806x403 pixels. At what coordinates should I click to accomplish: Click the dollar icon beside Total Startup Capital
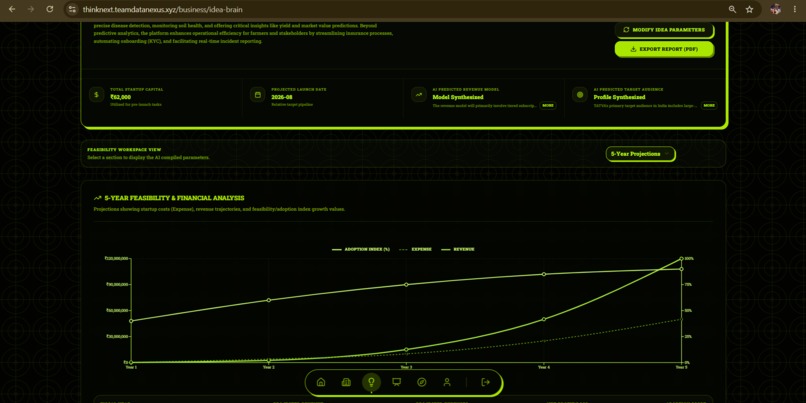click(97, 95)
